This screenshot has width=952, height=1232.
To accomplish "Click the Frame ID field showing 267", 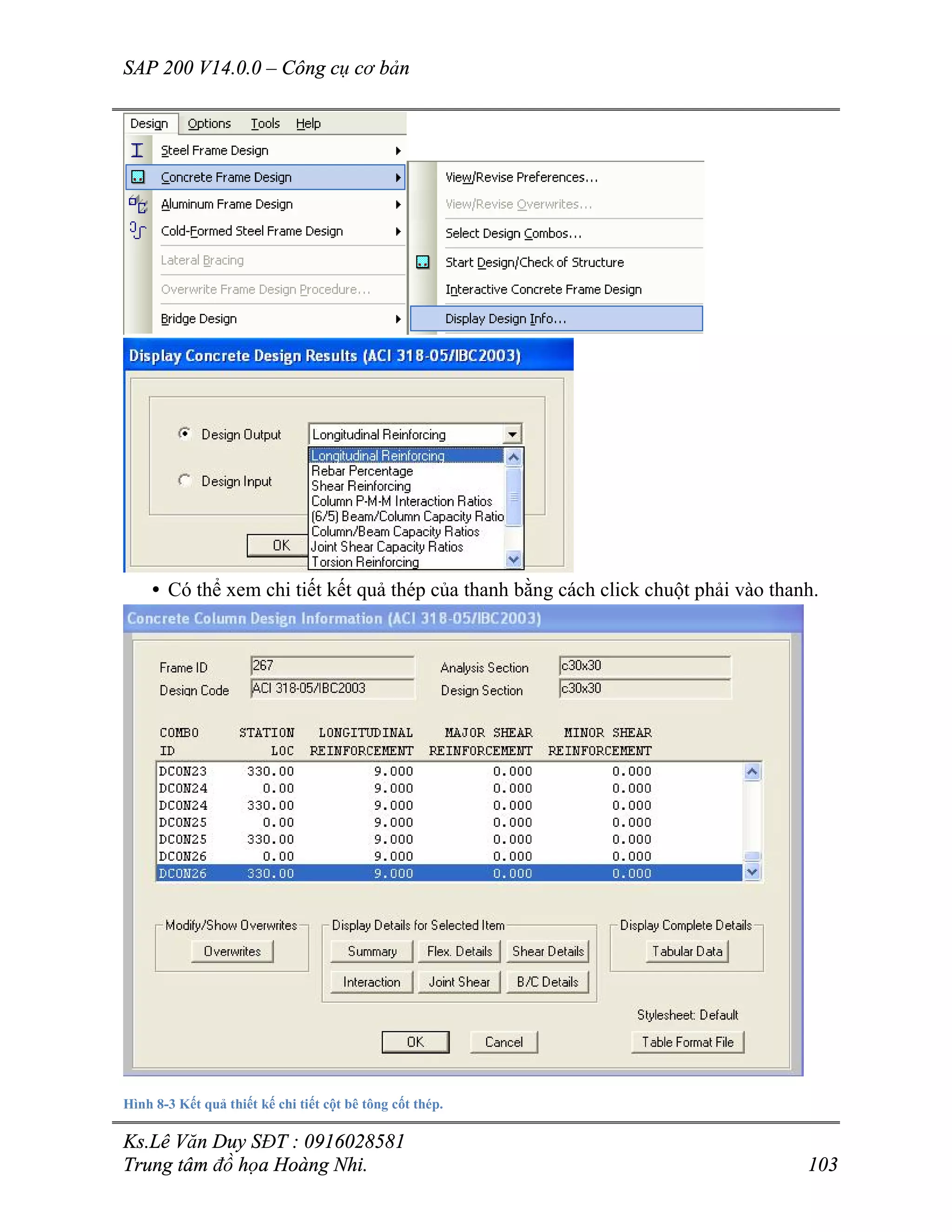I will pos(332,666).
